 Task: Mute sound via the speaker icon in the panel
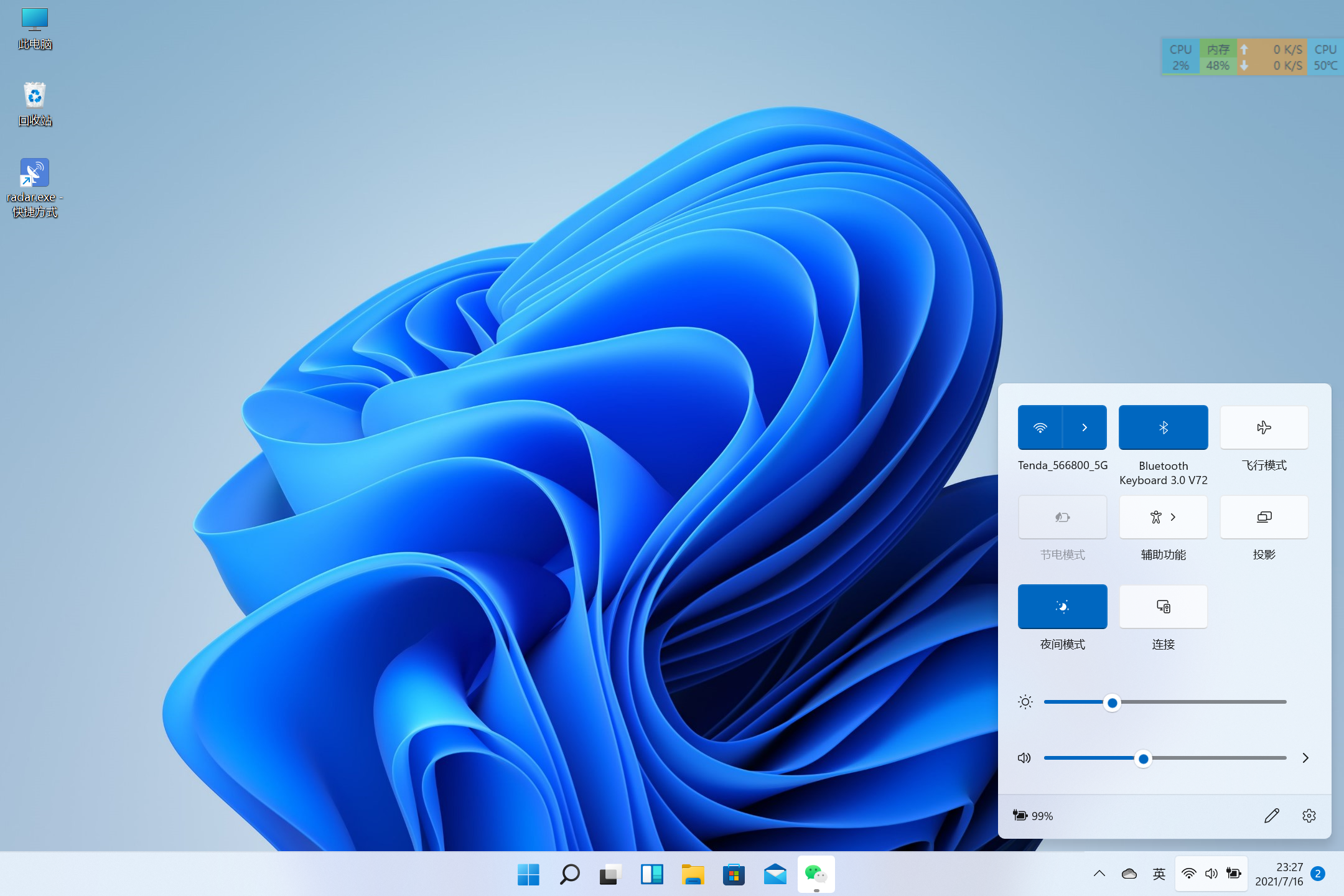click(x=1024, y=758)
